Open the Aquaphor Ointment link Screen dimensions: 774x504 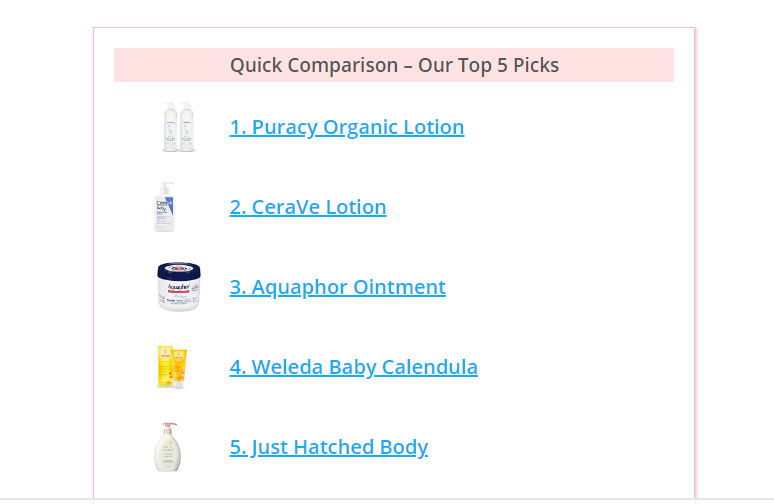(338, 287)
